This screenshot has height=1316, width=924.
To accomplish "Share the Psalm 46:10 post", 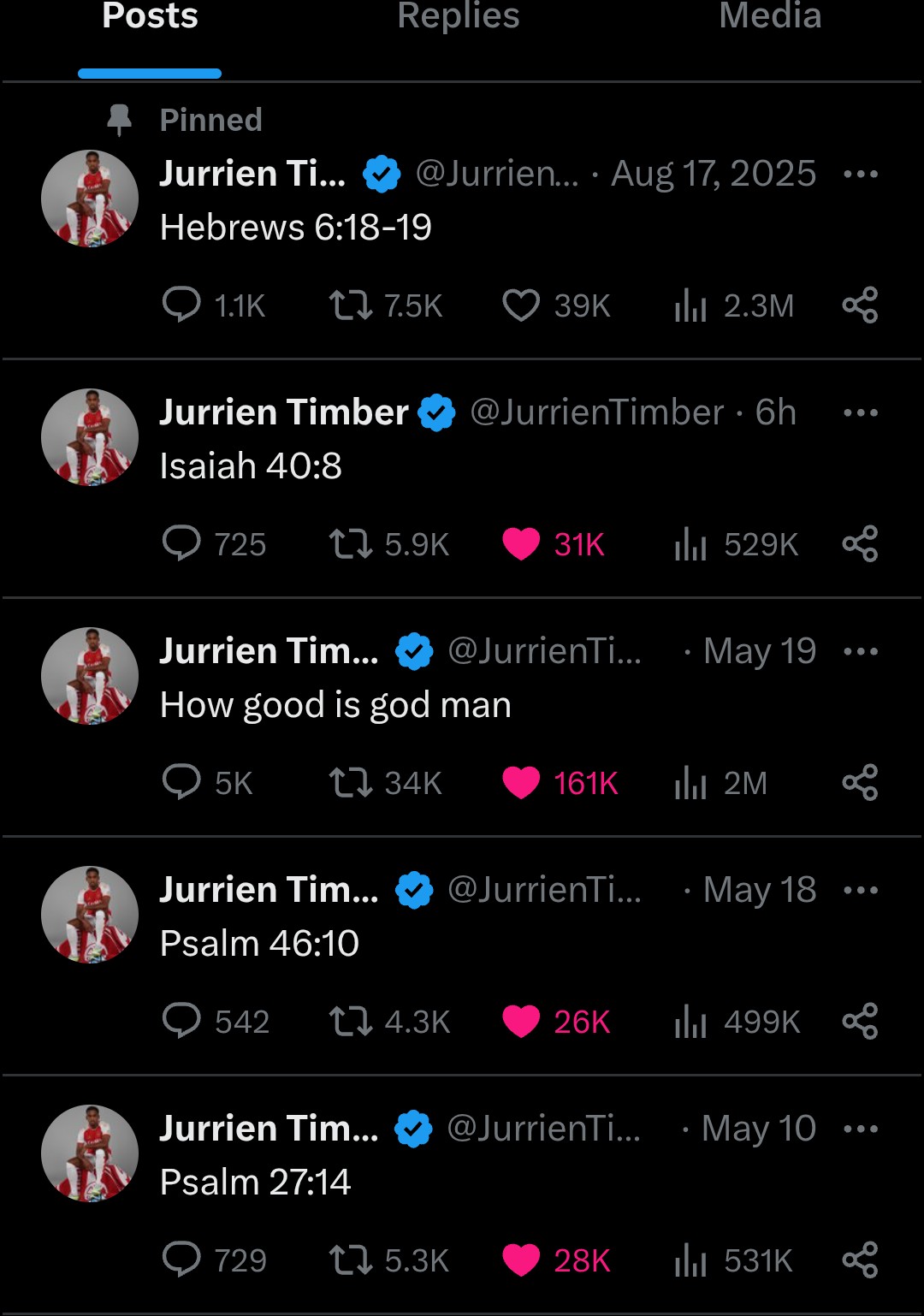I will pos(860,1021).
